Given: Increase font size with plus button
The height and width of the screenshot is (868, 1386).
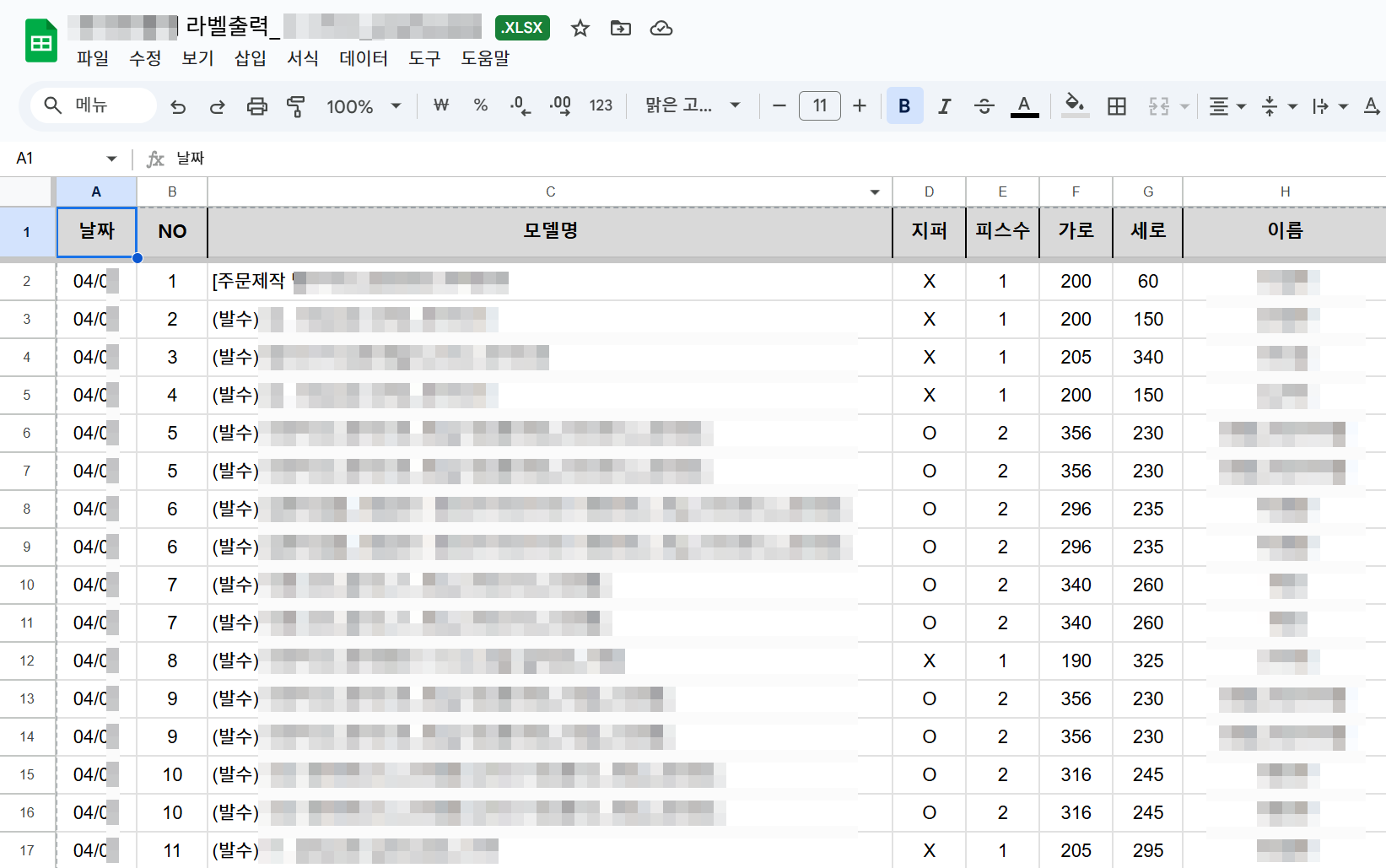Looking at the screenshot, I should 859,106.
